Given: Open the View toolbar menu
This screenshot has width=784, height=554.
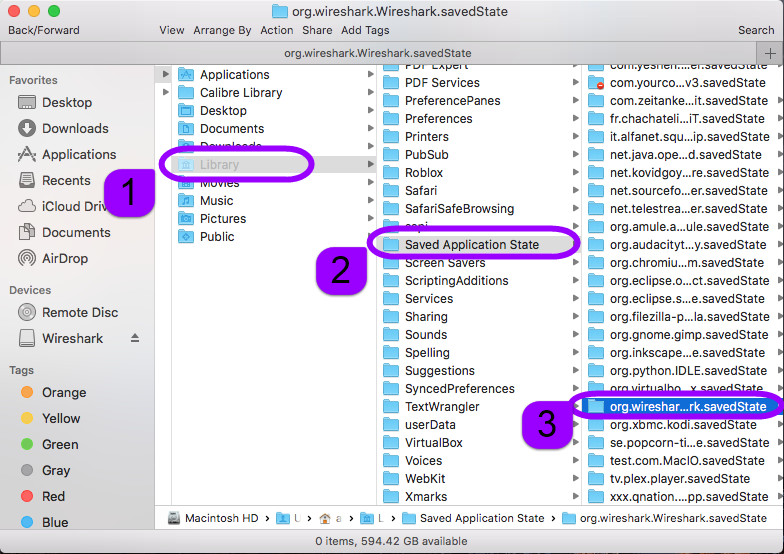Looking at the screenshot, I should click(x=171, y=30).
